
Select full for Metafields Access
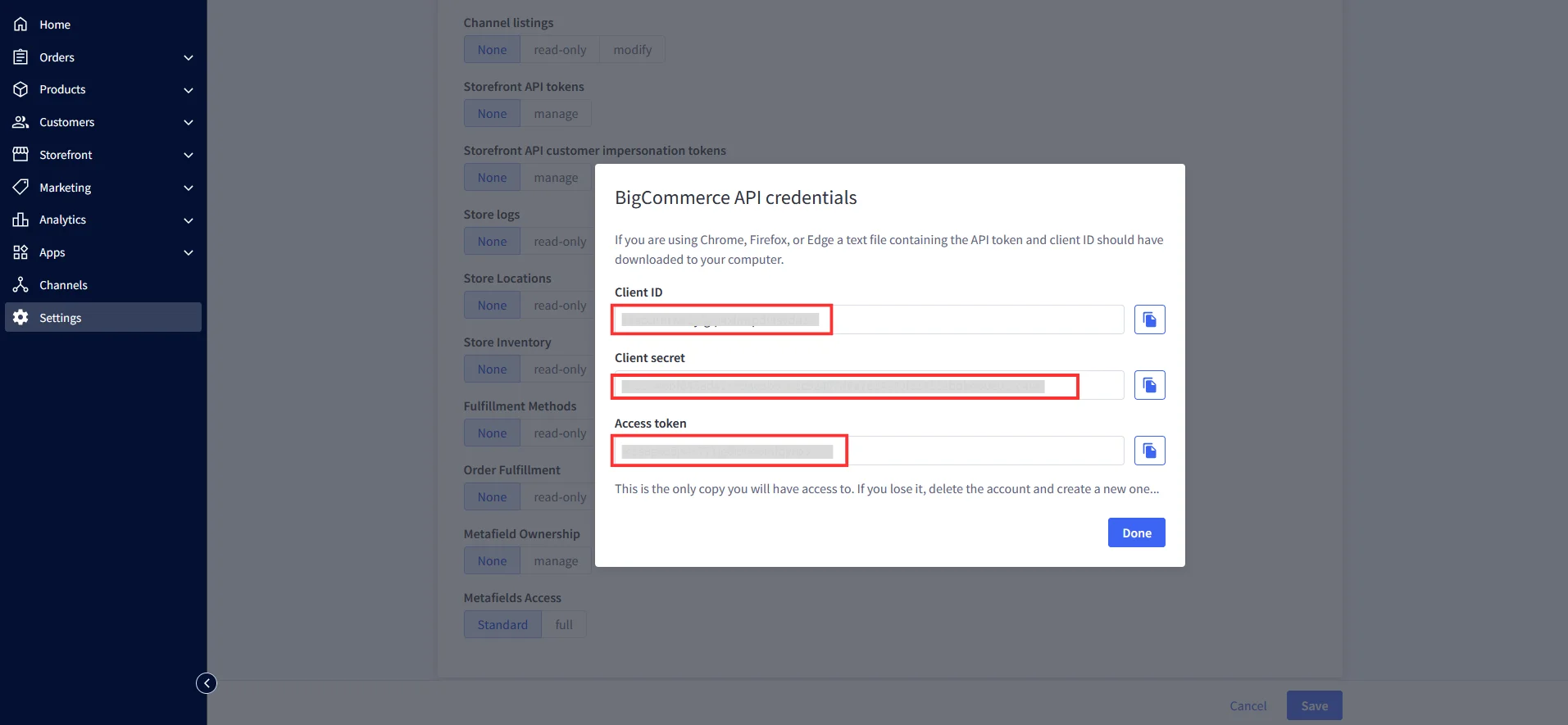(564, 625)
